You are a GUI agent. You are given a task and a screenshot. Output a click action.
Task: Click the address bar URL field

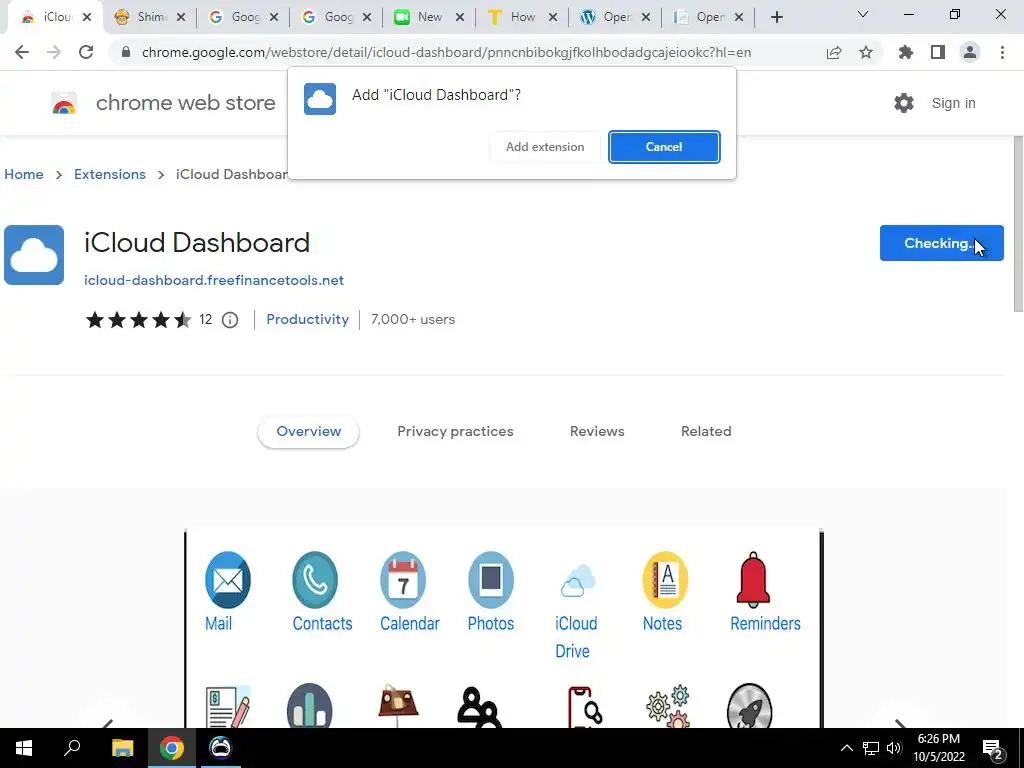pos(447,52)
